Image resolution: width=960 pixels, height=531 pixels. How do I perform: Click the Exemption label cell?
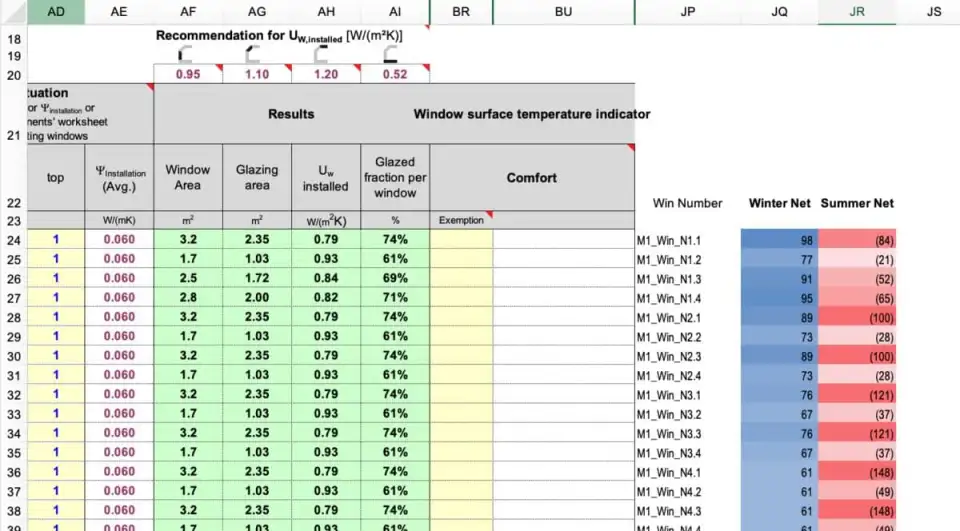coord(461,220)
